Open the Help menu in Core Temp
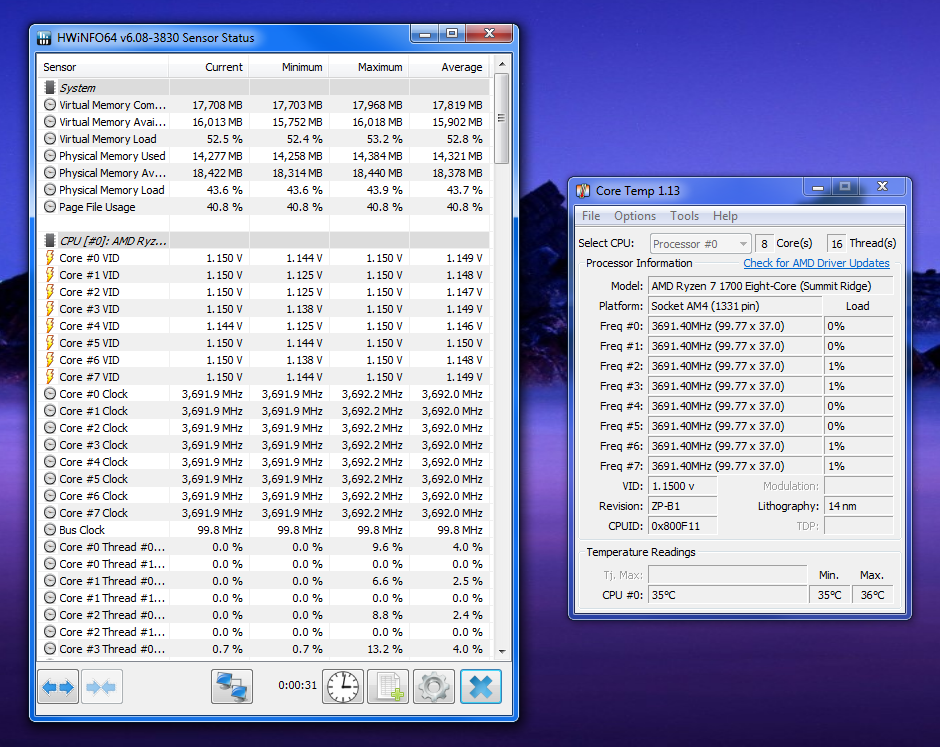The height and width of the screenshot is (747, 940). (x=725, y=216)
